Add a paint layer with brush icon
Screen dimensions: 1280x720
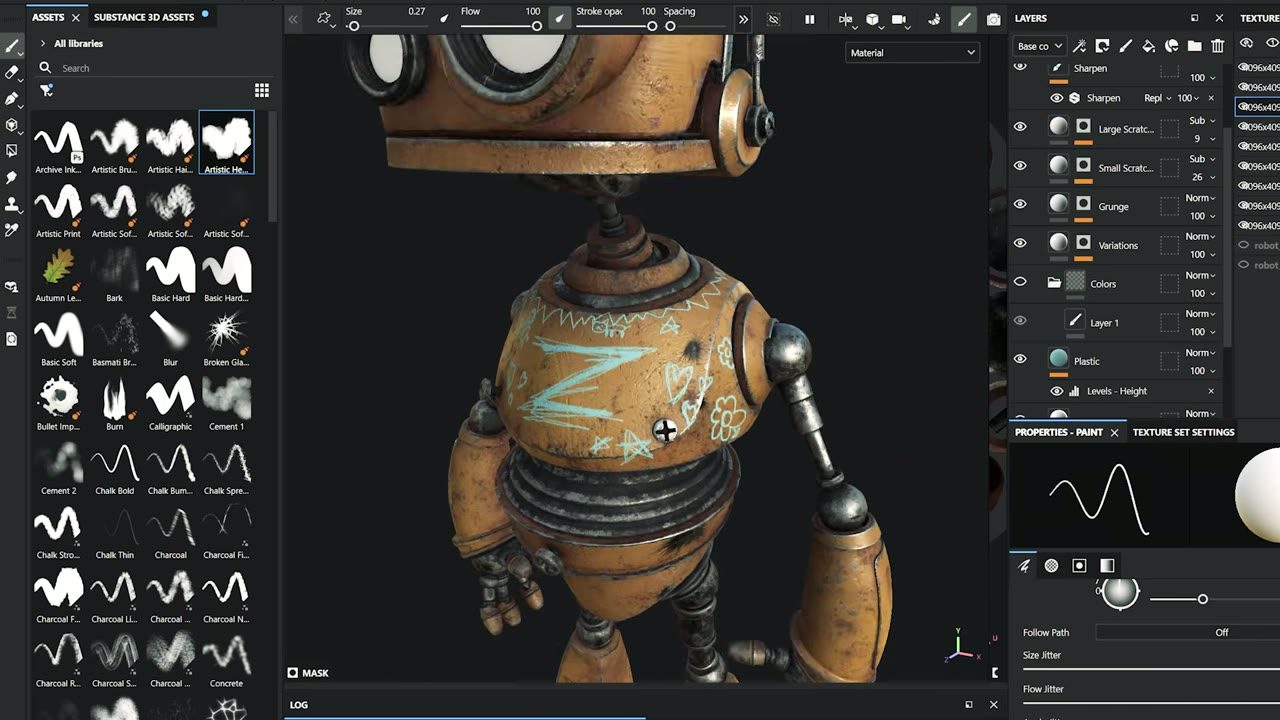tap(1125, 46)
